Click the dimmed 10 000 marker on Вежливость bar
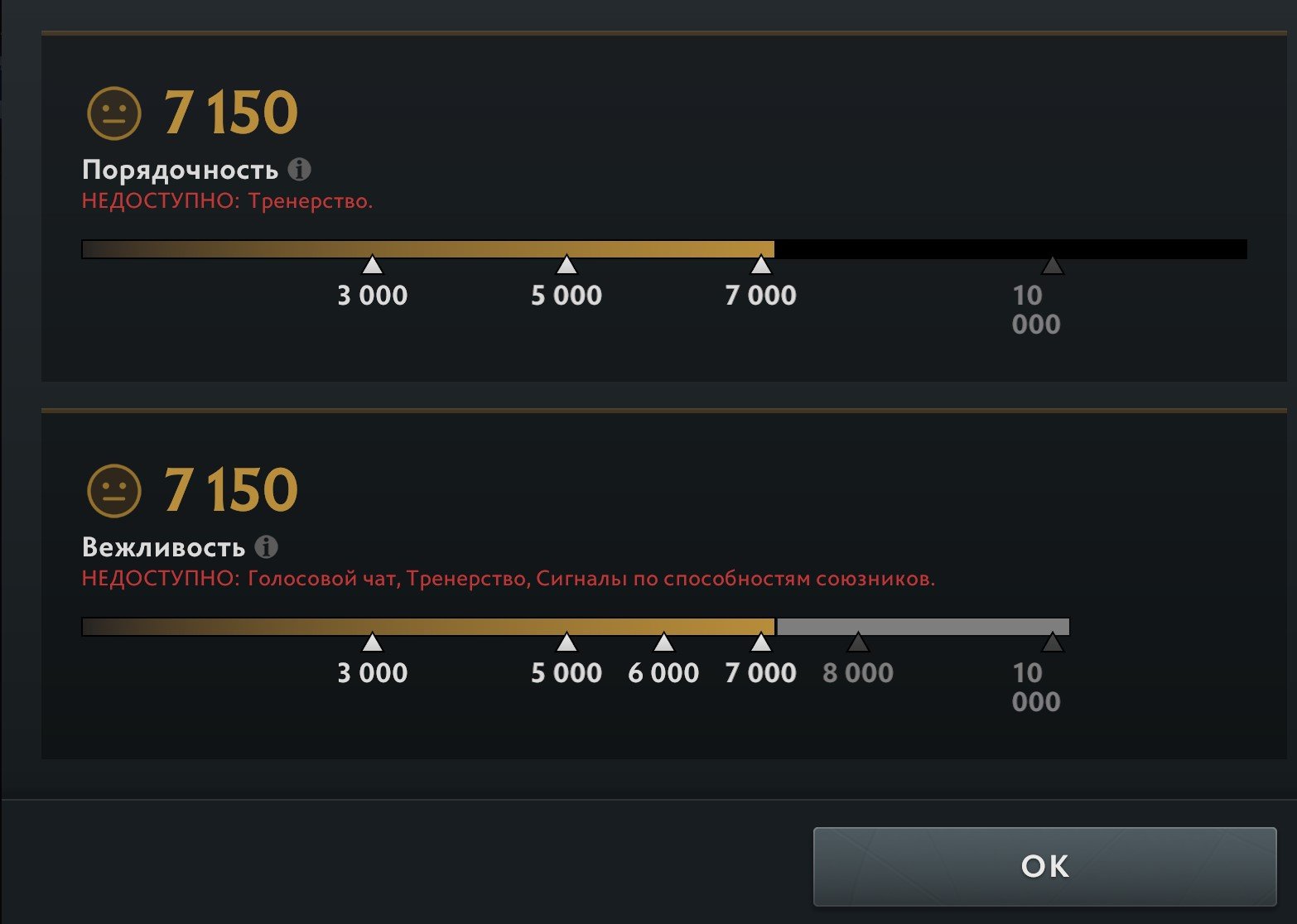This screenshot has width=1297, height=924. [x=1052, y=642]
